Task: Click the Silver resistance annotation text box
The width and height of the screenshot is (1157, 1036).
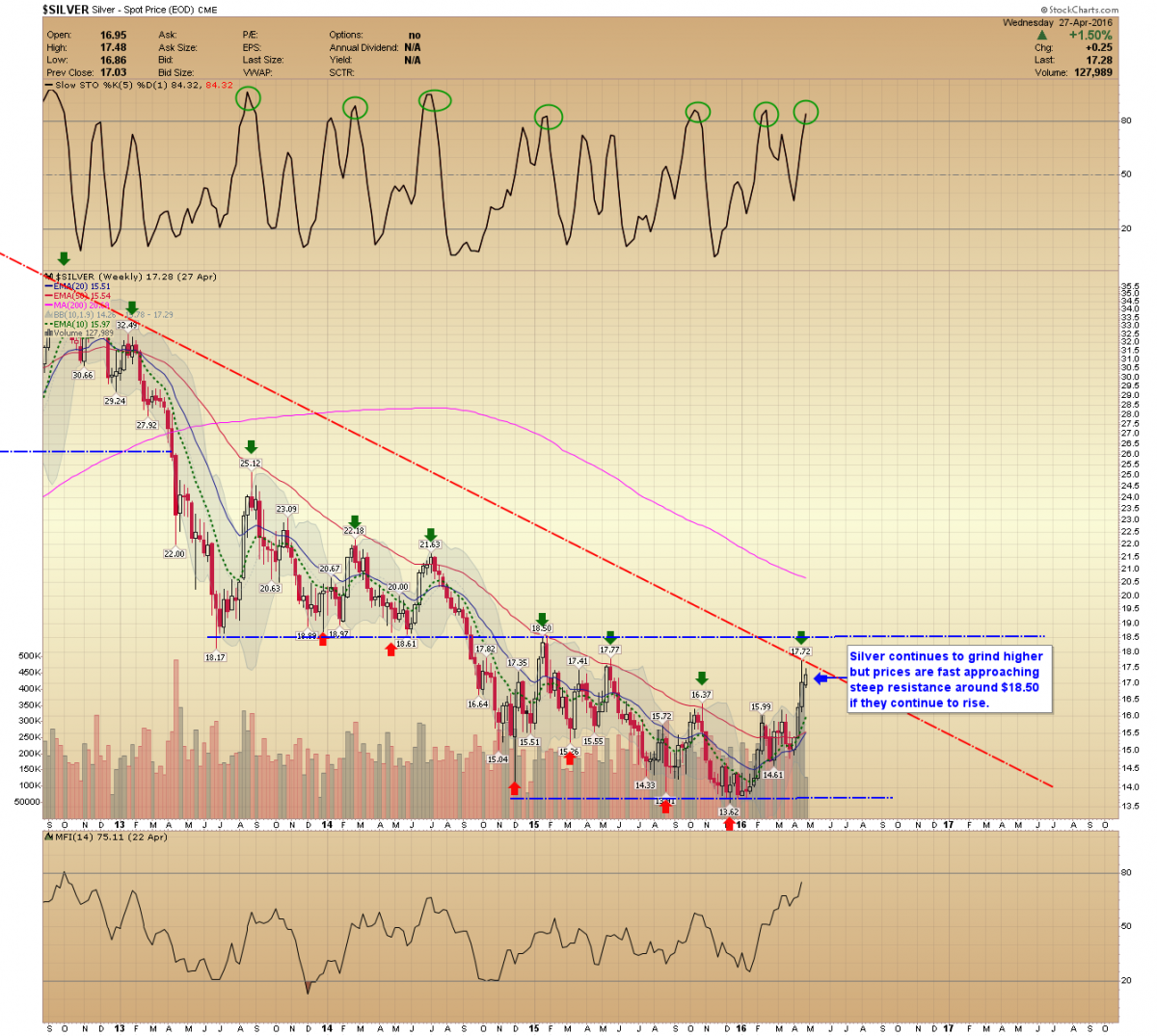Action: (946, 679)
